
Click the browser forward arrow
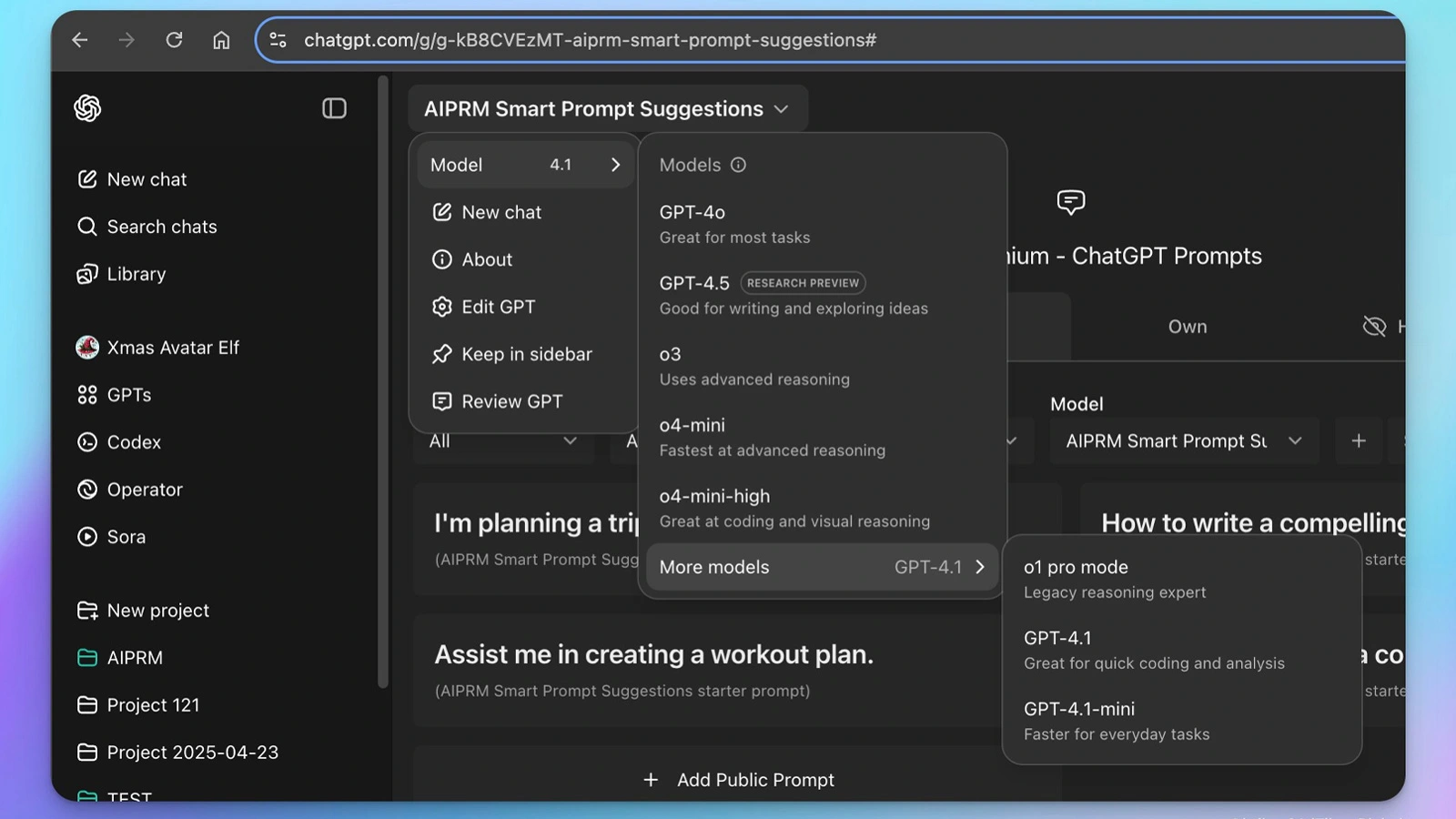coord(126,40)
